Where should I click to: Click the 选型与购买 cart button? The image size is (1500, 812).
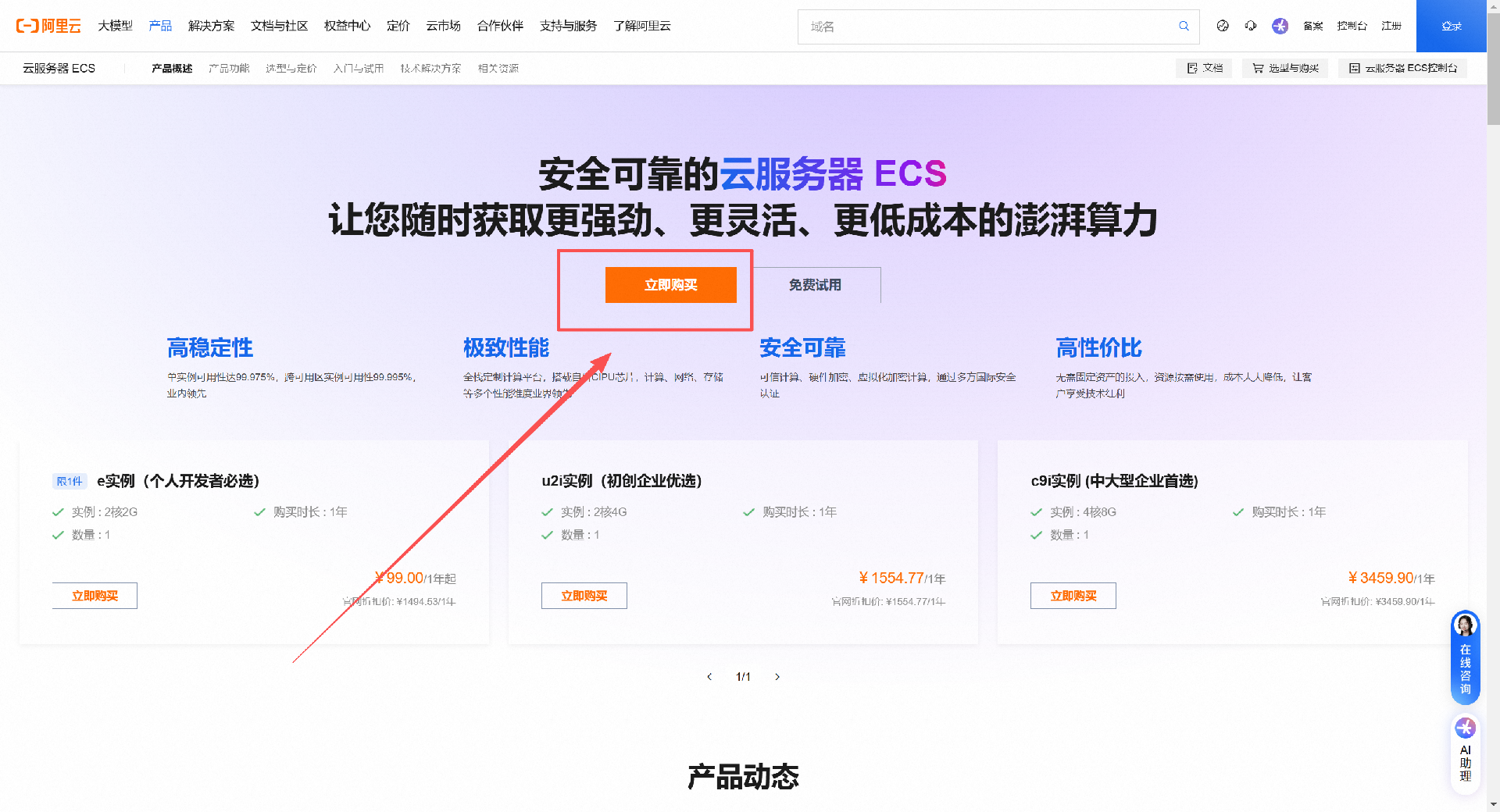pyautogui.click(x=1285, y=69)
